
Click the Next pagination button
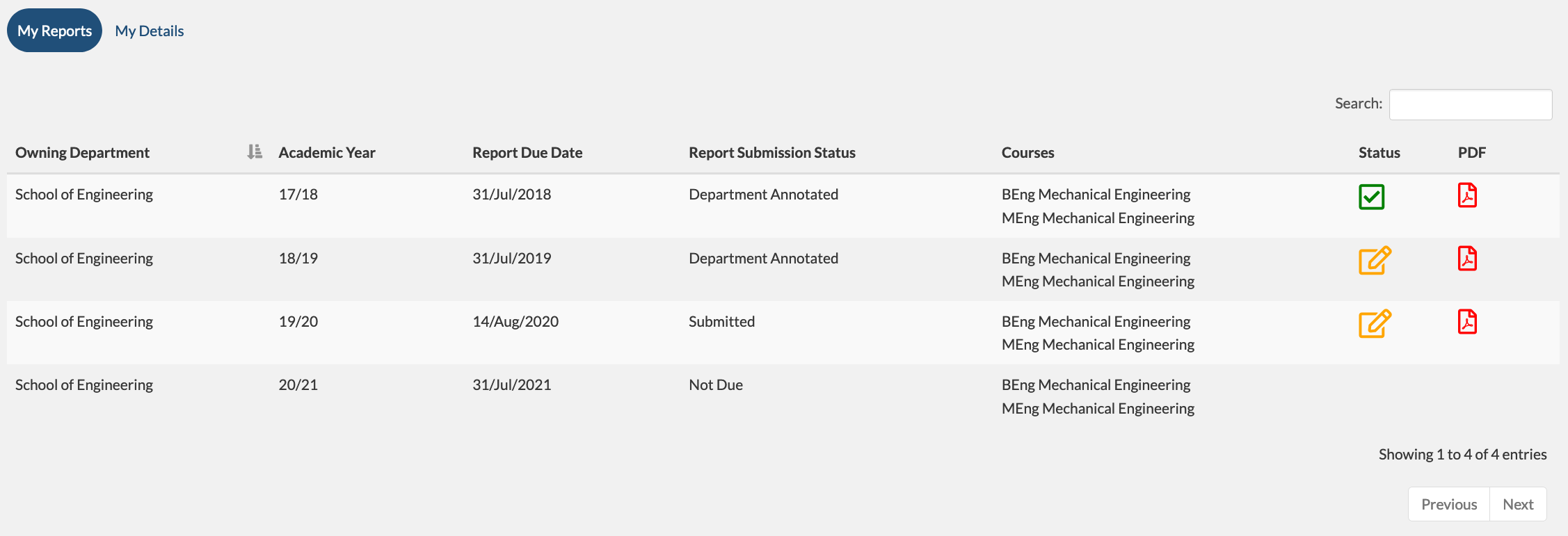coord(1517,504)
